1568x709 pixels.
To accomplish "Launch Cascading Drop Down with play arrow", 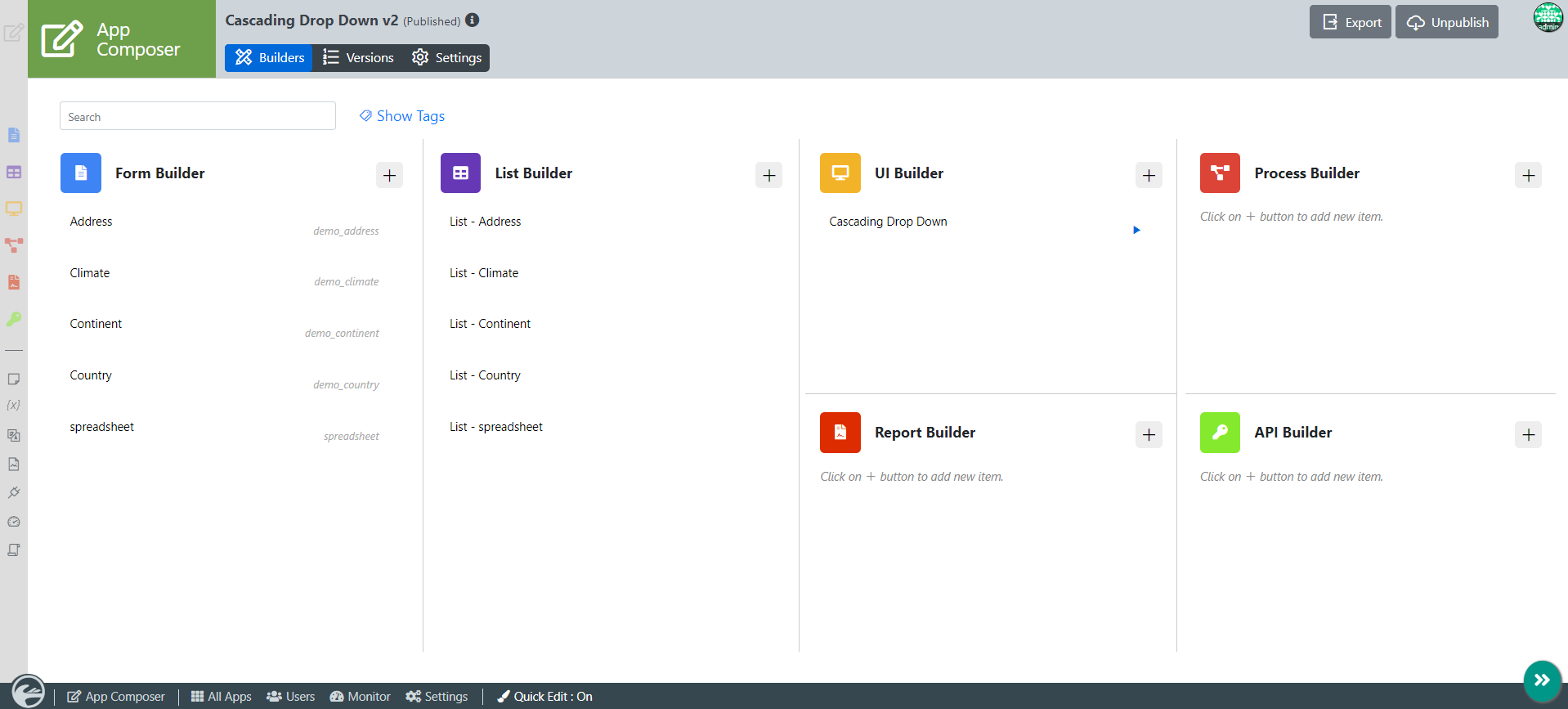I will click(x=1136, y=230).
